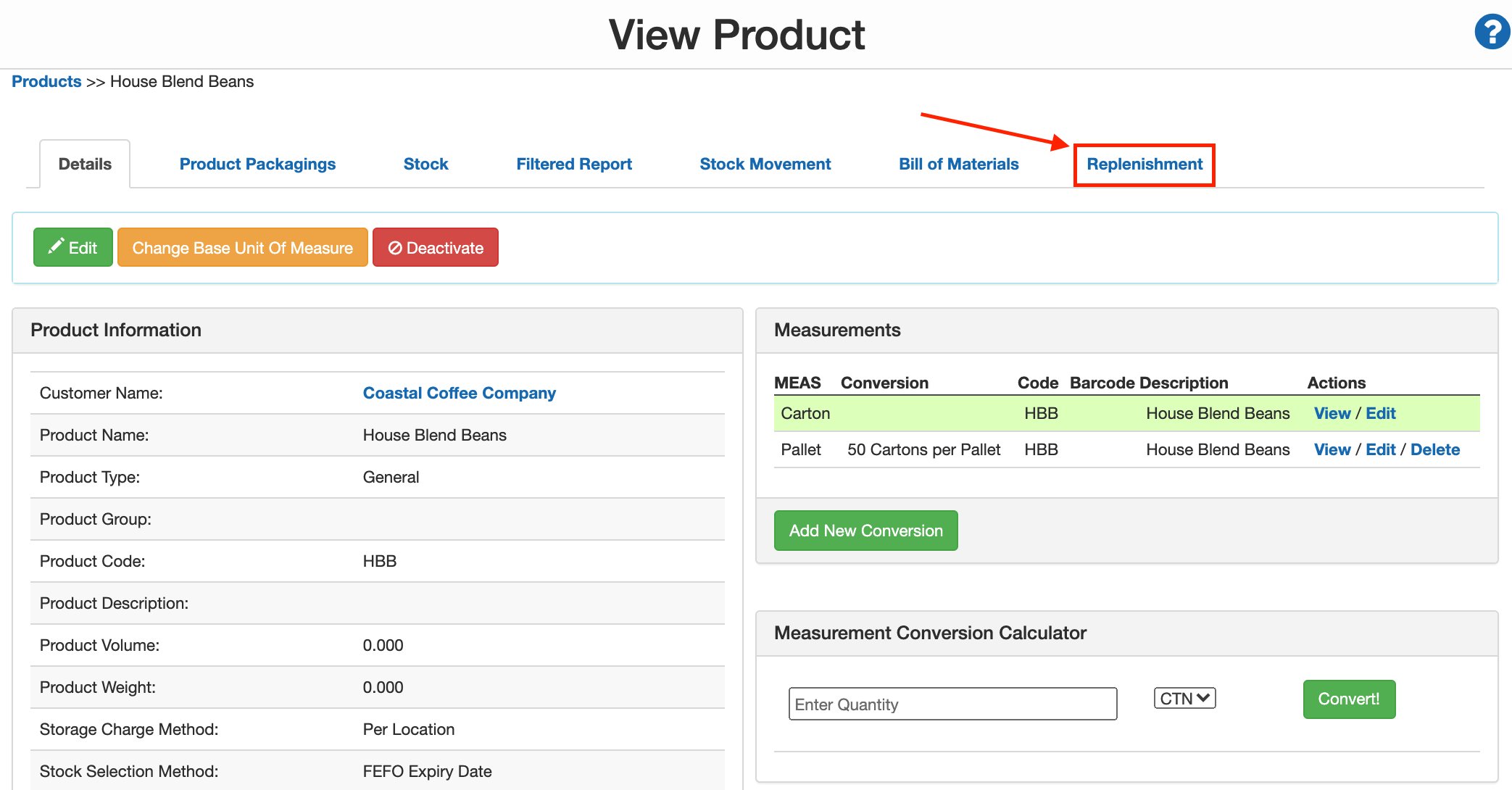Open the Details tab
The image size is (1512, 790).
click(x=84, y=164)
